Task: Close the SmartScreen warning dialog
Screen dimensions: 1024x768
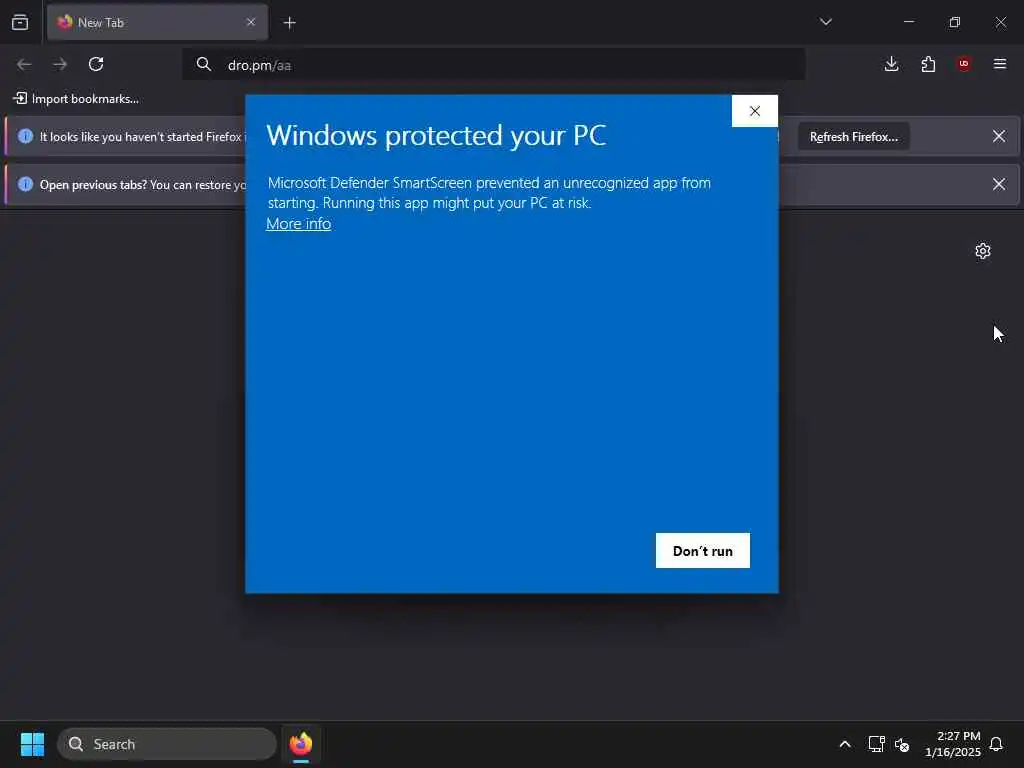Action: click(754, 111)
